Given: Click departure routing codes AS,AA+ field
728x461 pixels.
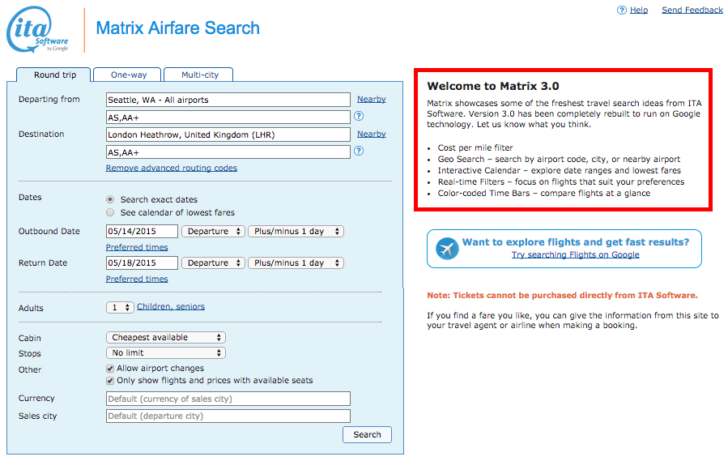Looking at the screenshot, I should [x=228, y=117].
